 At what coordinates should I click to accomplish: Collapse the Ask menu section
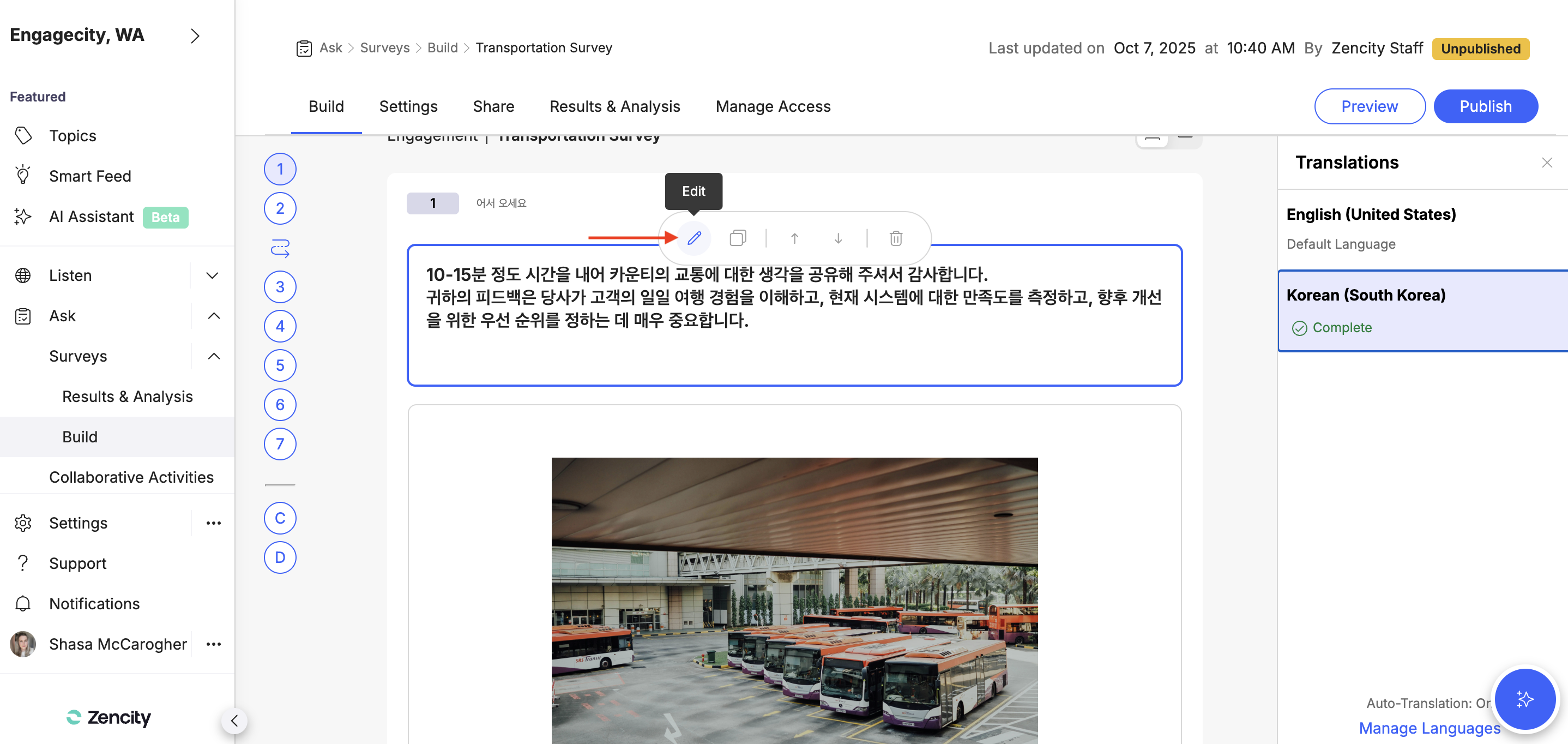214,316
